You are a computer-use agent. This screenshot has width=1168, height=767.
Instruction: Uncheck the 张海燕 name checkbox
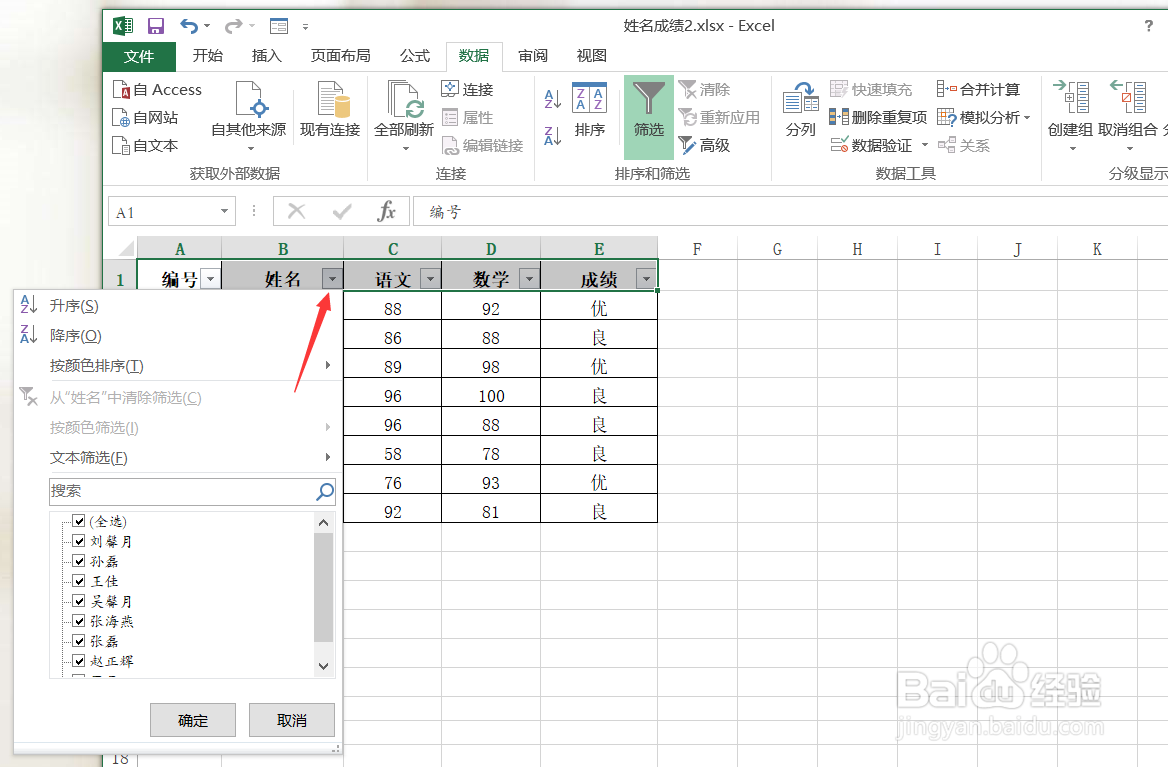[x=78, y=620]
